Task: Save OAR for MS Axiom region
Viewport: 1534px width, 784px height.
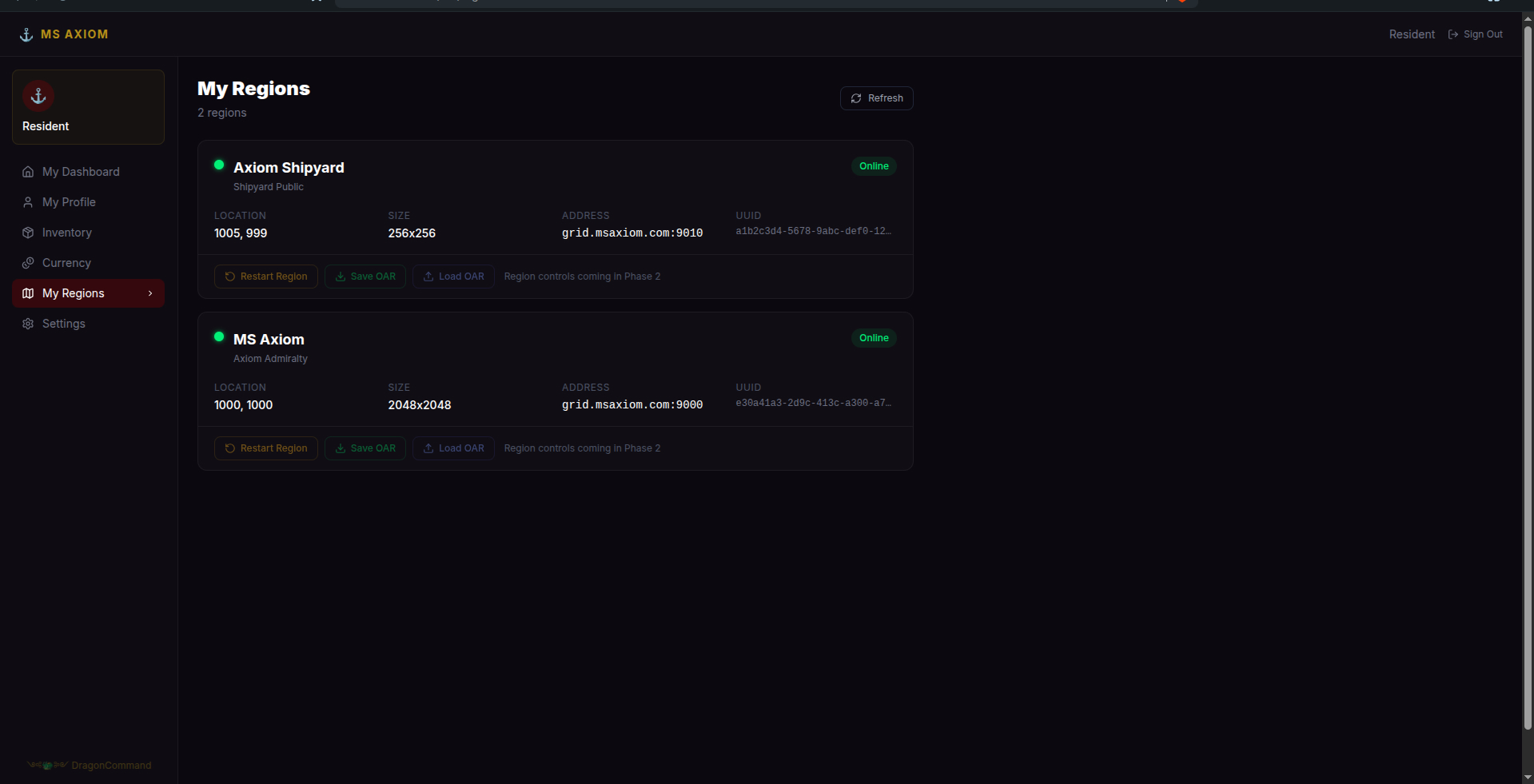Action: [x=365, y=448]
